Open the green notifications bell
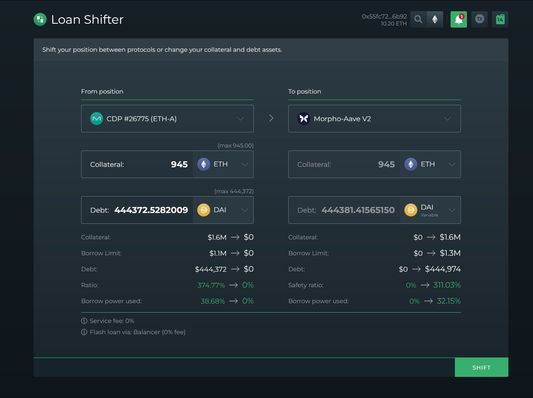The width and height of the screenshot is (533, 398). pos(459,19)
